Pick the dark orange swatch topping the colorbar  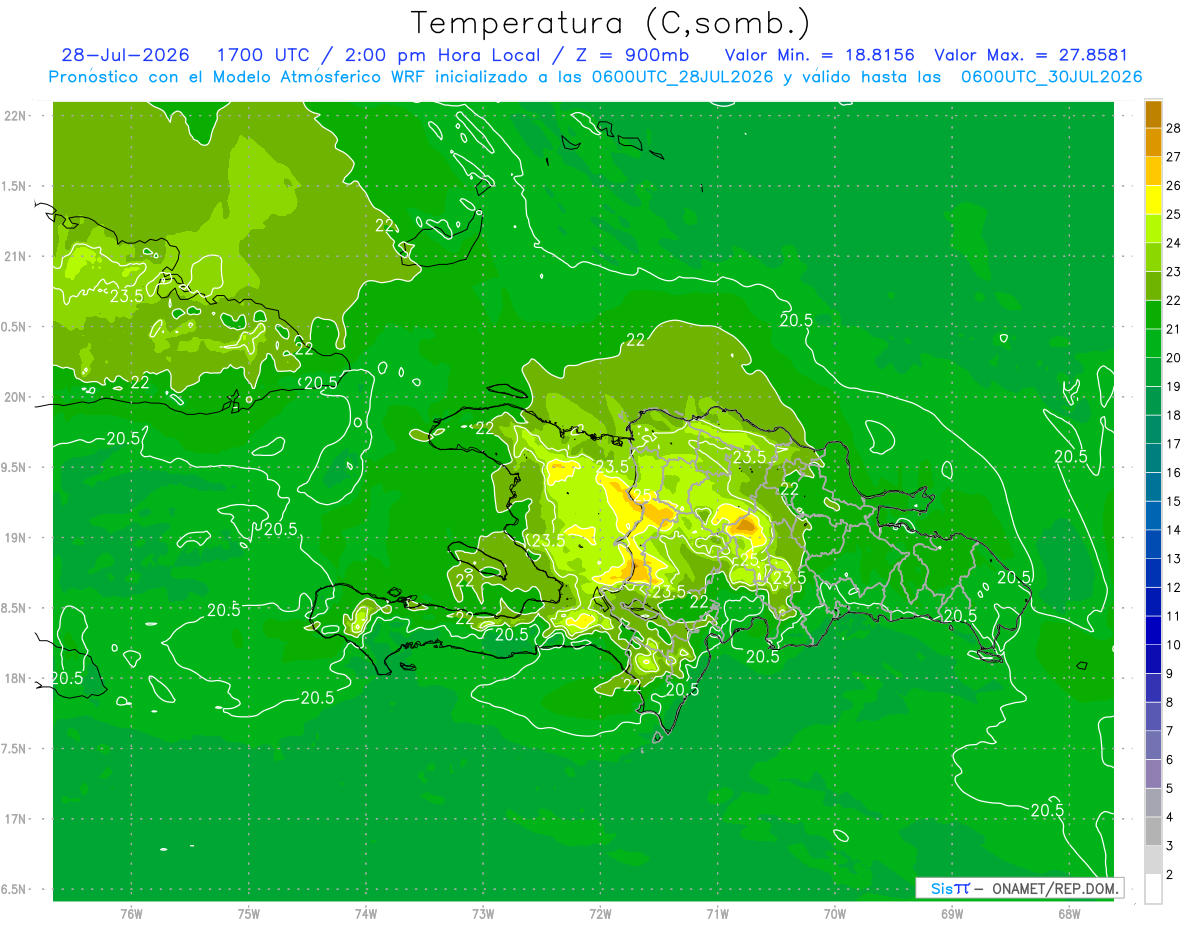point(1153,115)
